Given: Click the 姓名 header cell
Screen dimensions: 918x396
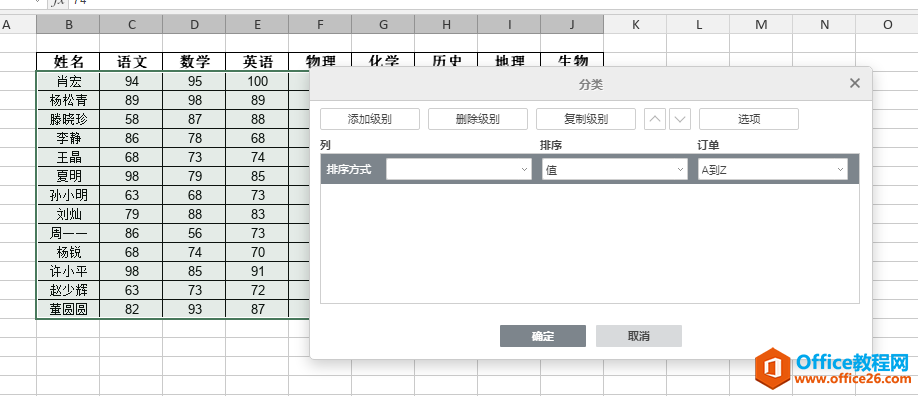Looking at the screenshot, I should [68, 62].
